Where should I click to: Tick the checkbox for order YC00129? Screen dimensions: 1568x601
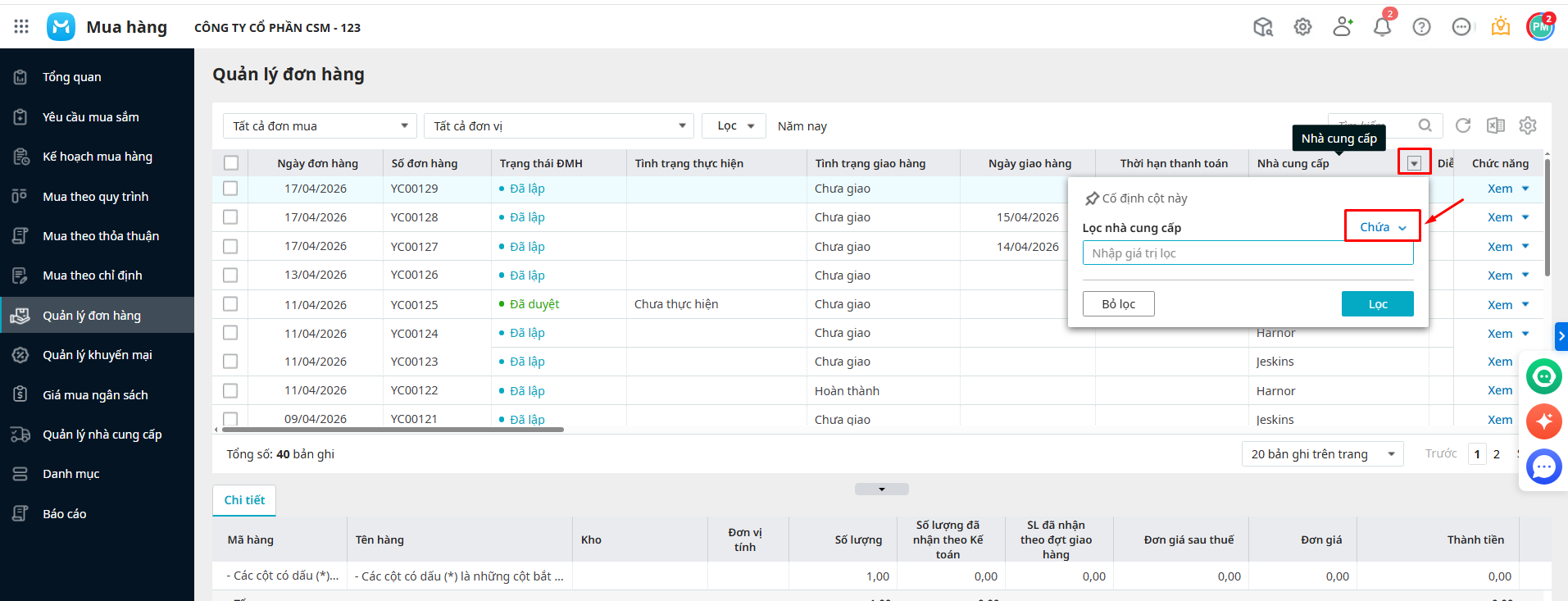coord(230,189)
